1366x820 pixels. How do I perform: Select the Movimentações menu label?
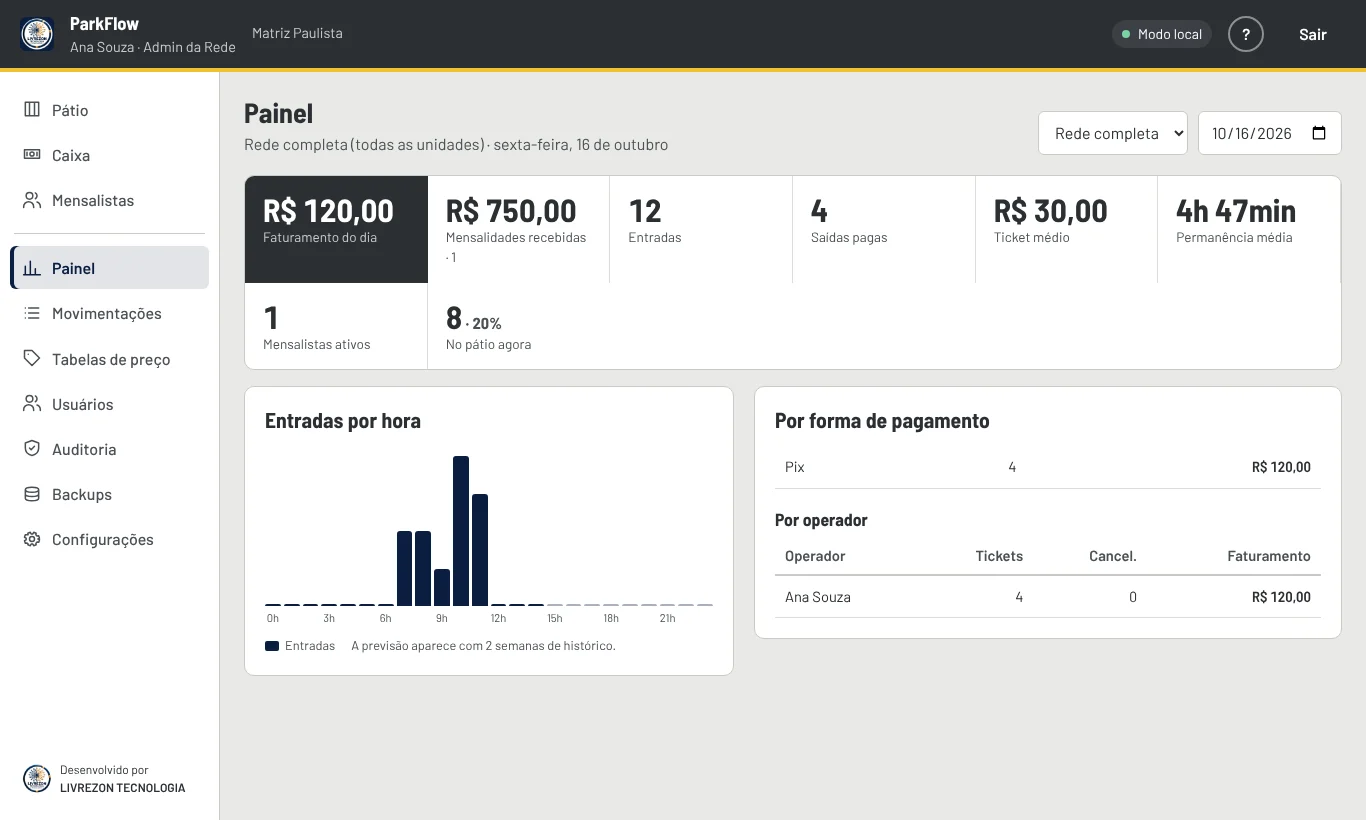coord(107,313)
